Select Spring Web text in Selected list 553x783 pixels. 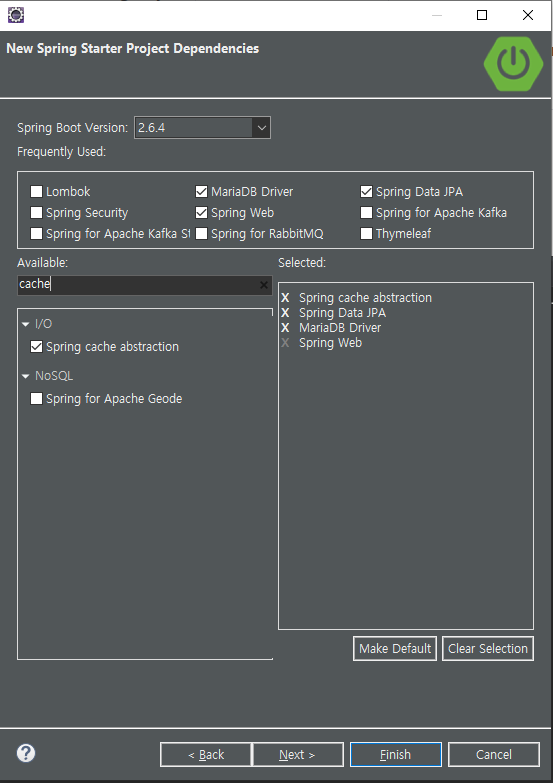(330, 343)
